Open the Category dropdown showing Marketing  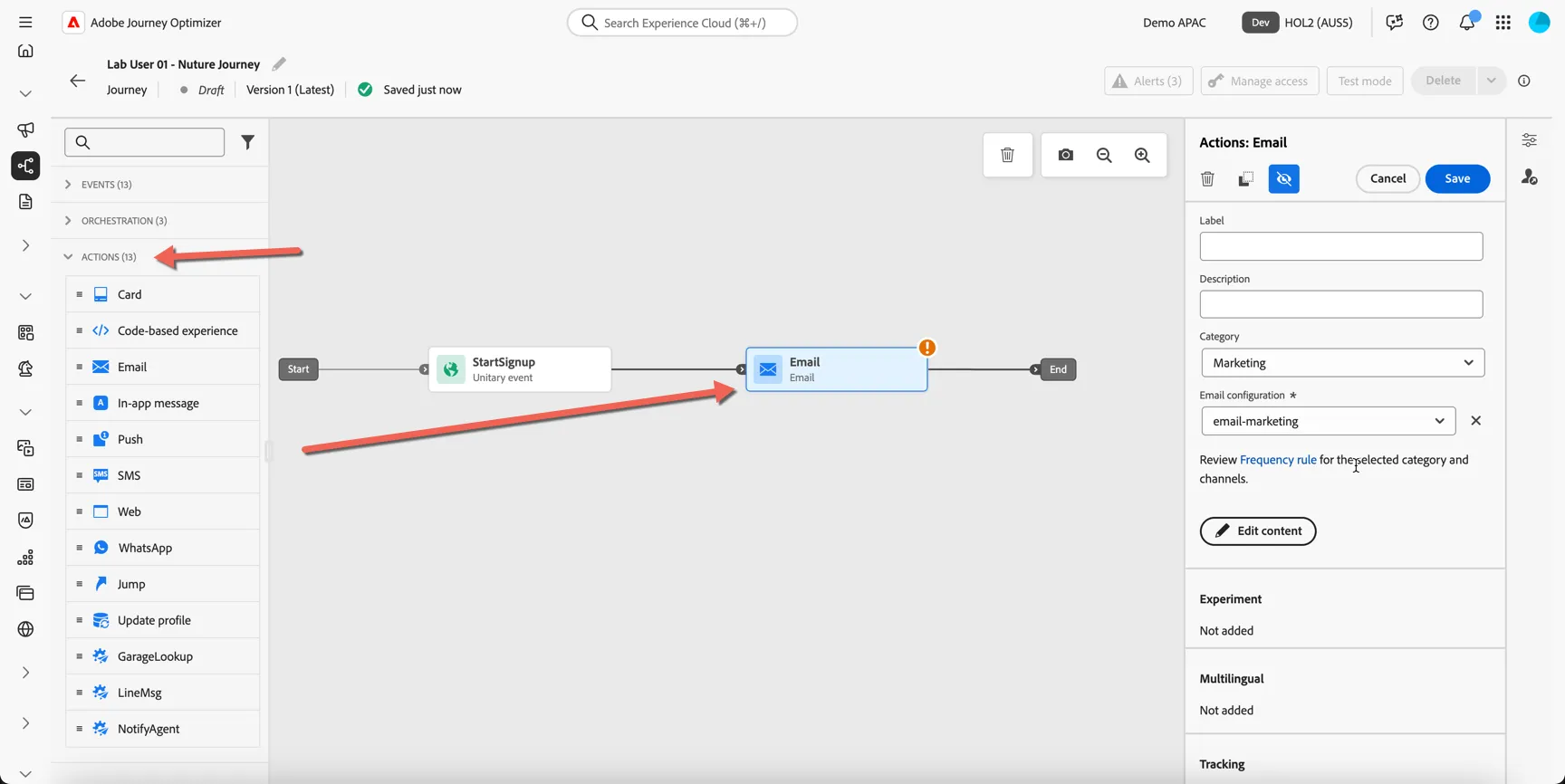click(1342, 363)
